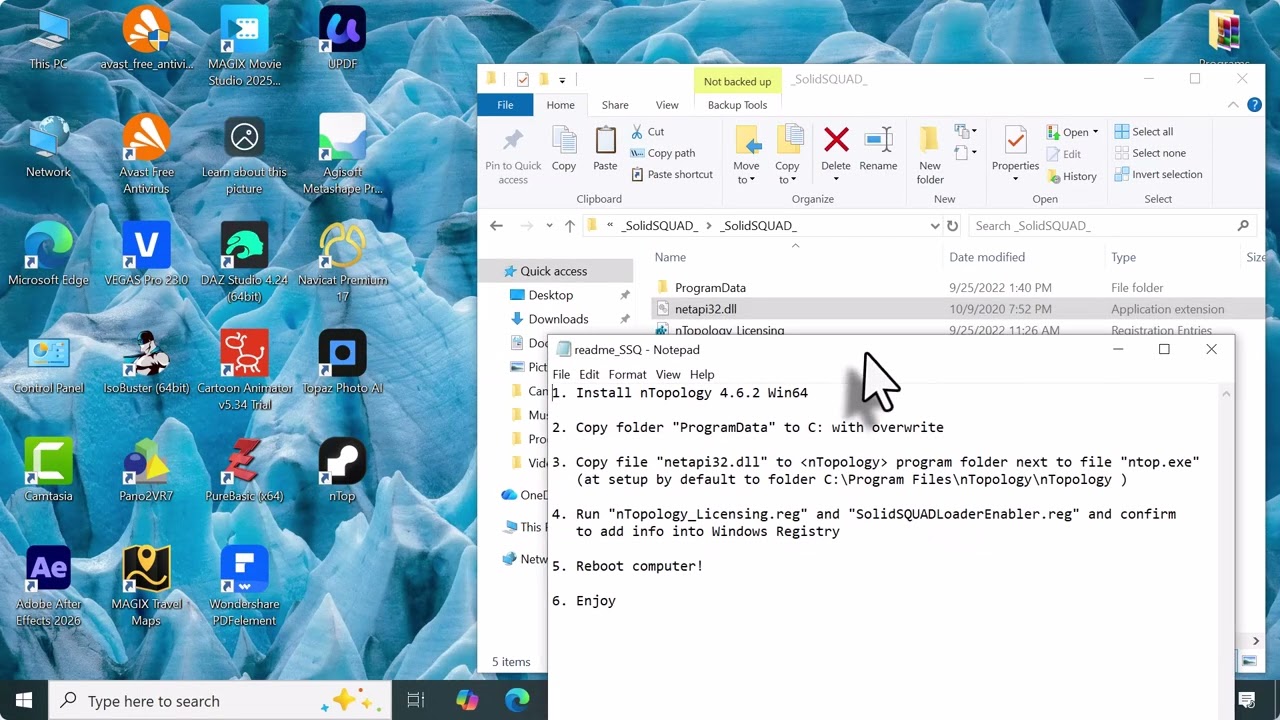Expand Properties dropdown in ribbon

(x=1015, y=179)
